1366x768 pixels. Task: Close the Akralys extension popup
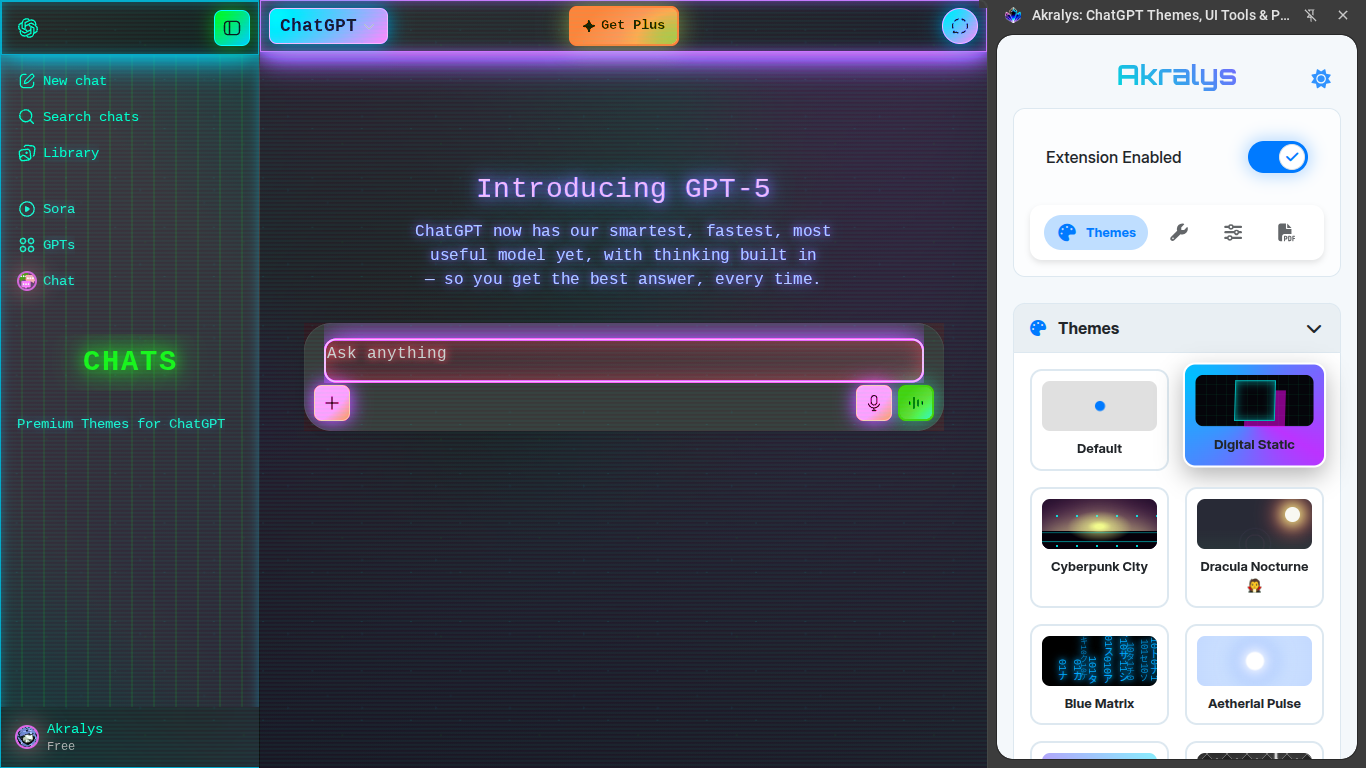(x=1343, y=15)
